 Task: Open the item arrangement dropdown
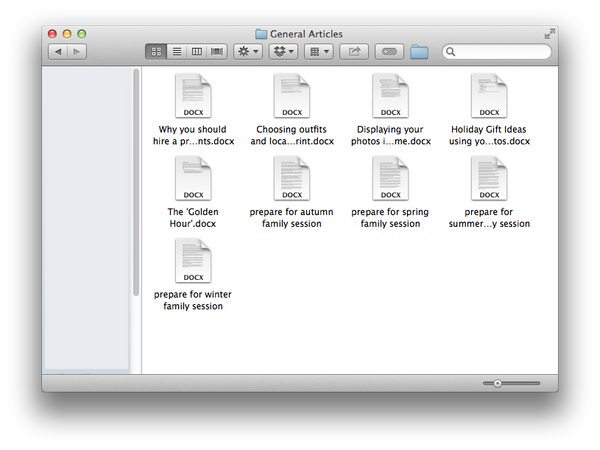point(319,51)
